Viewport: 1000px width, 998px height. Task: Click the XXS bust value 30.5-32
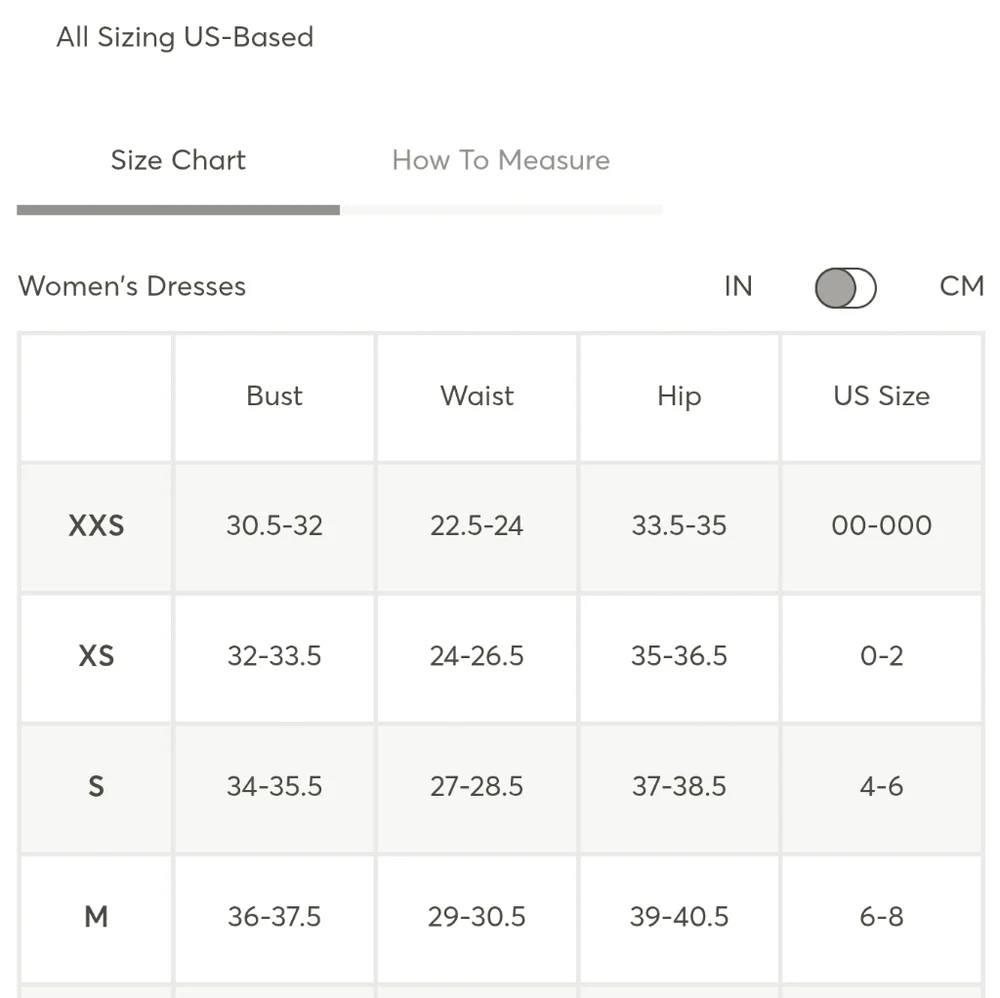[274, 526]
